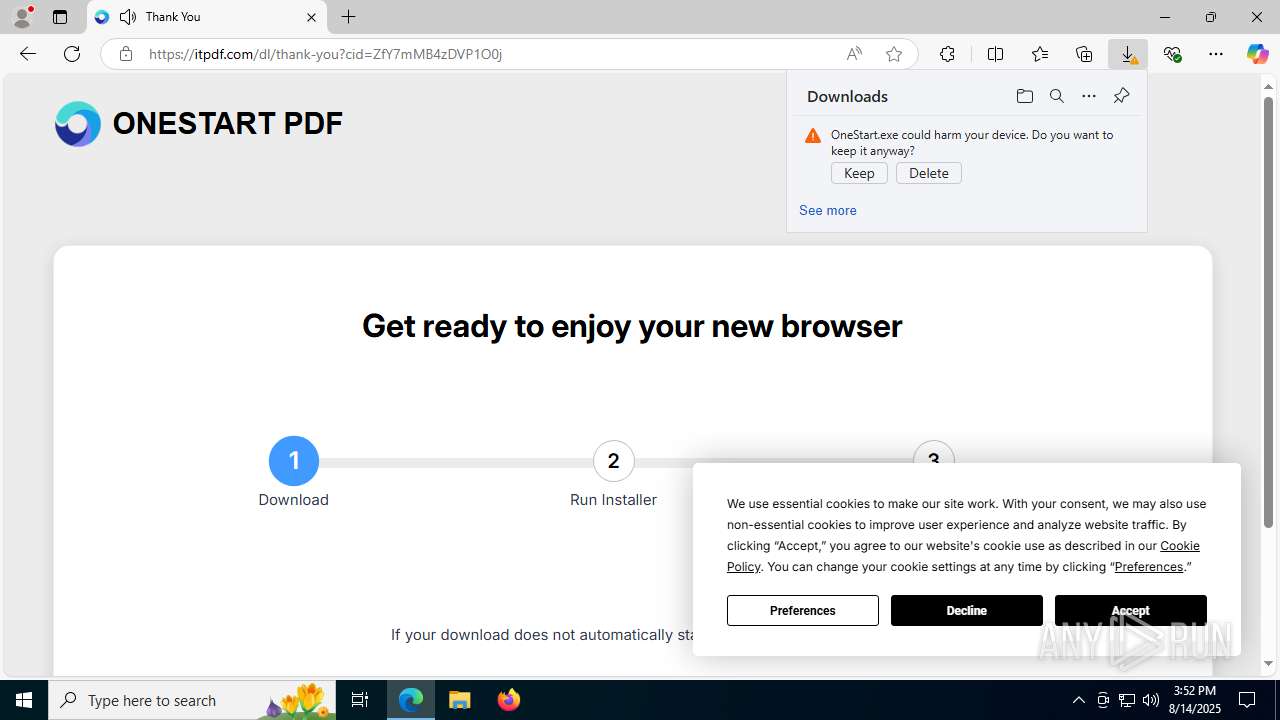Open Task View on taskbar

pos(360,700)
